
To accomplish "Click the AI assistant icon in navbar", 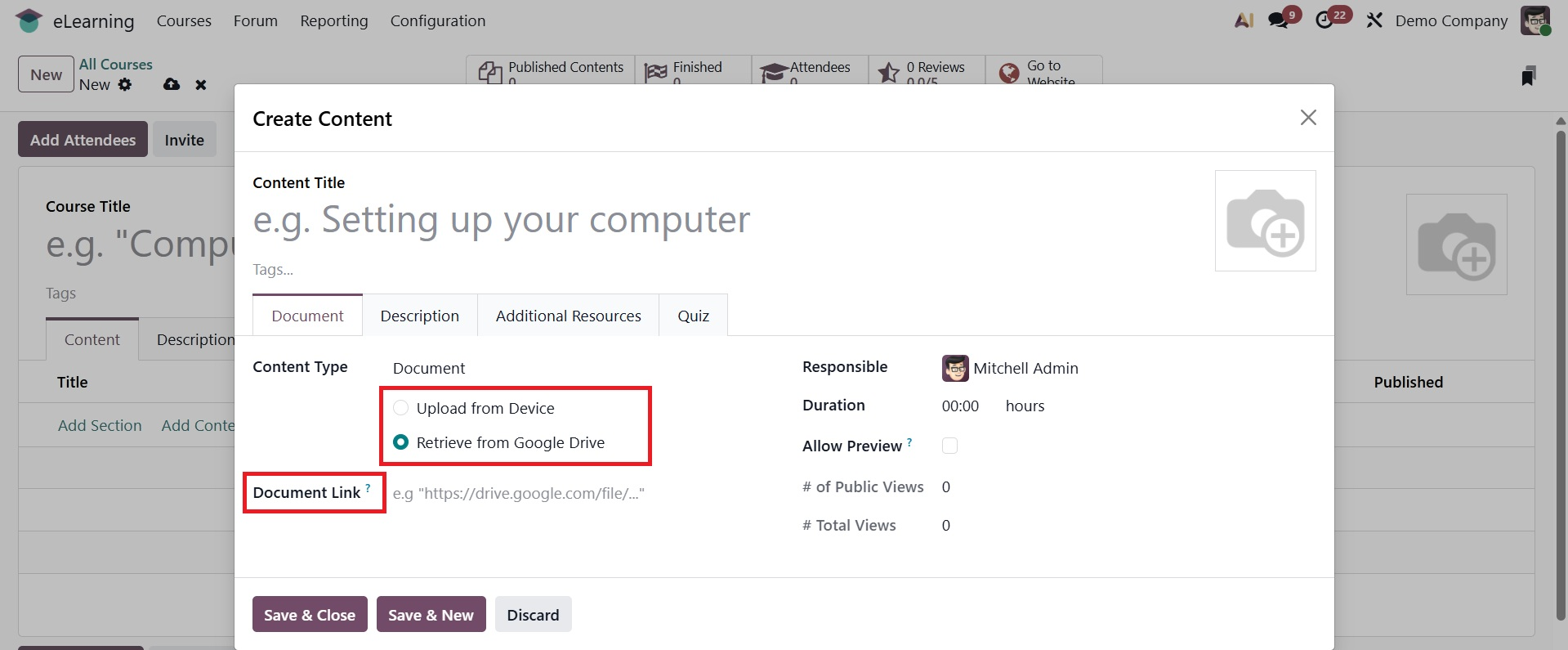I will [x=1244, y=20].
